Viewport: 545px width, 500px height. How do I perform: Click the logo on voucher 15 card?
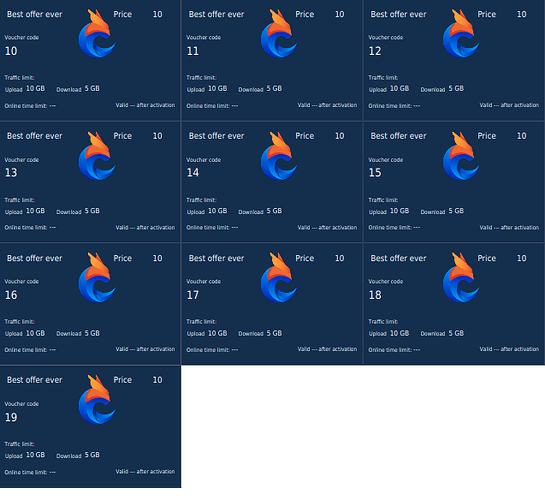click(461, 156)
